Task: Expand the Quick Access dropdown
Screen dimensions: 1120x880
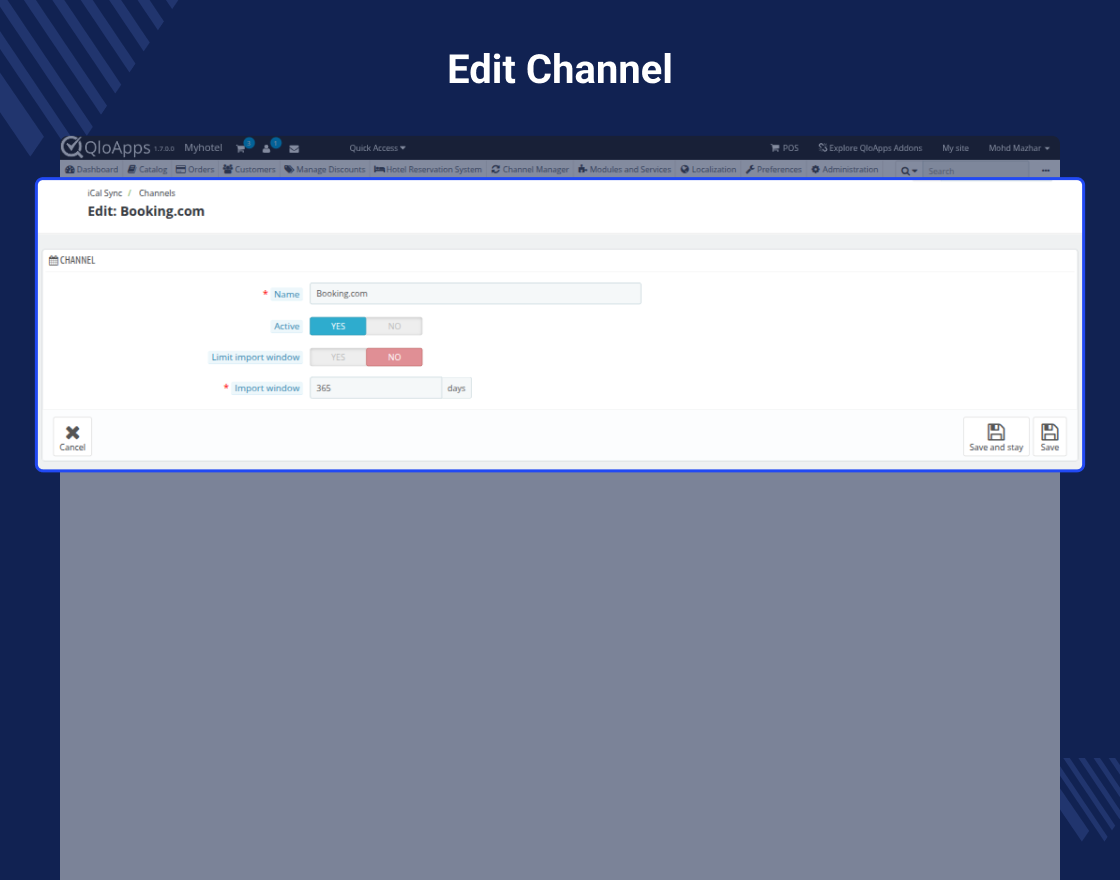Action: click(x=377, y=148)
